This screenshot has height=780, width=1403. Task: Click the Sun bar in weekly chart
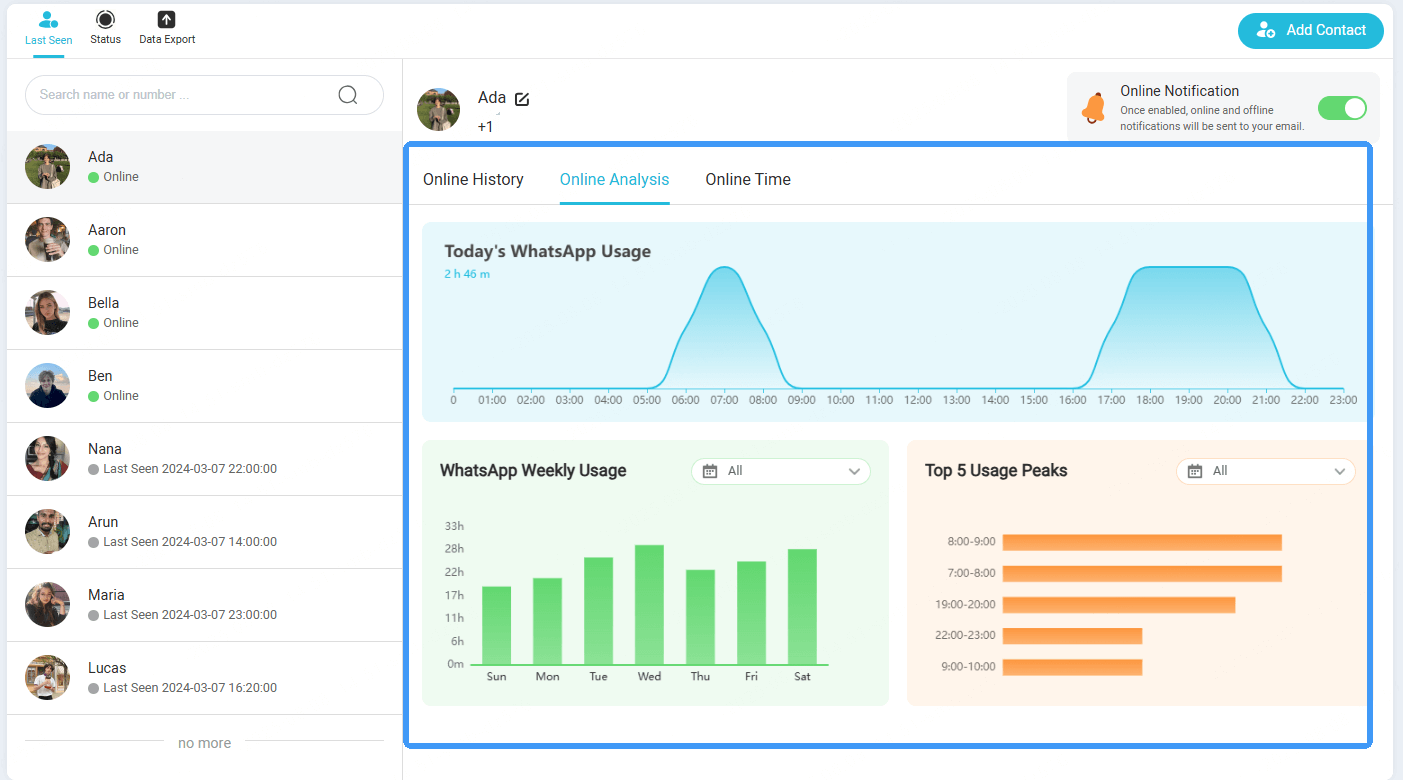coord(496,626)
